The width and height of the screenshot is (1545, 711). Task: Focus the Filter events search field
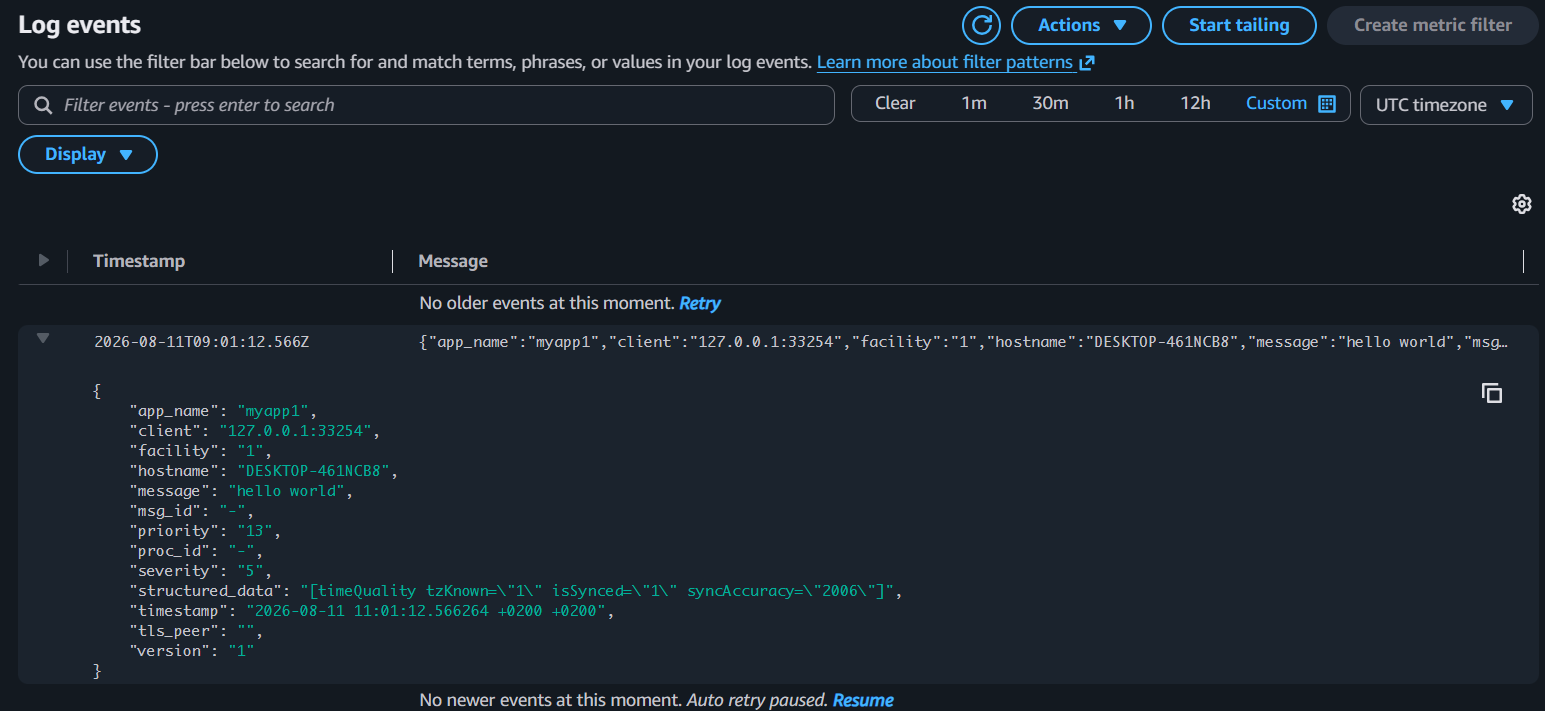click(x=426, y=105)
